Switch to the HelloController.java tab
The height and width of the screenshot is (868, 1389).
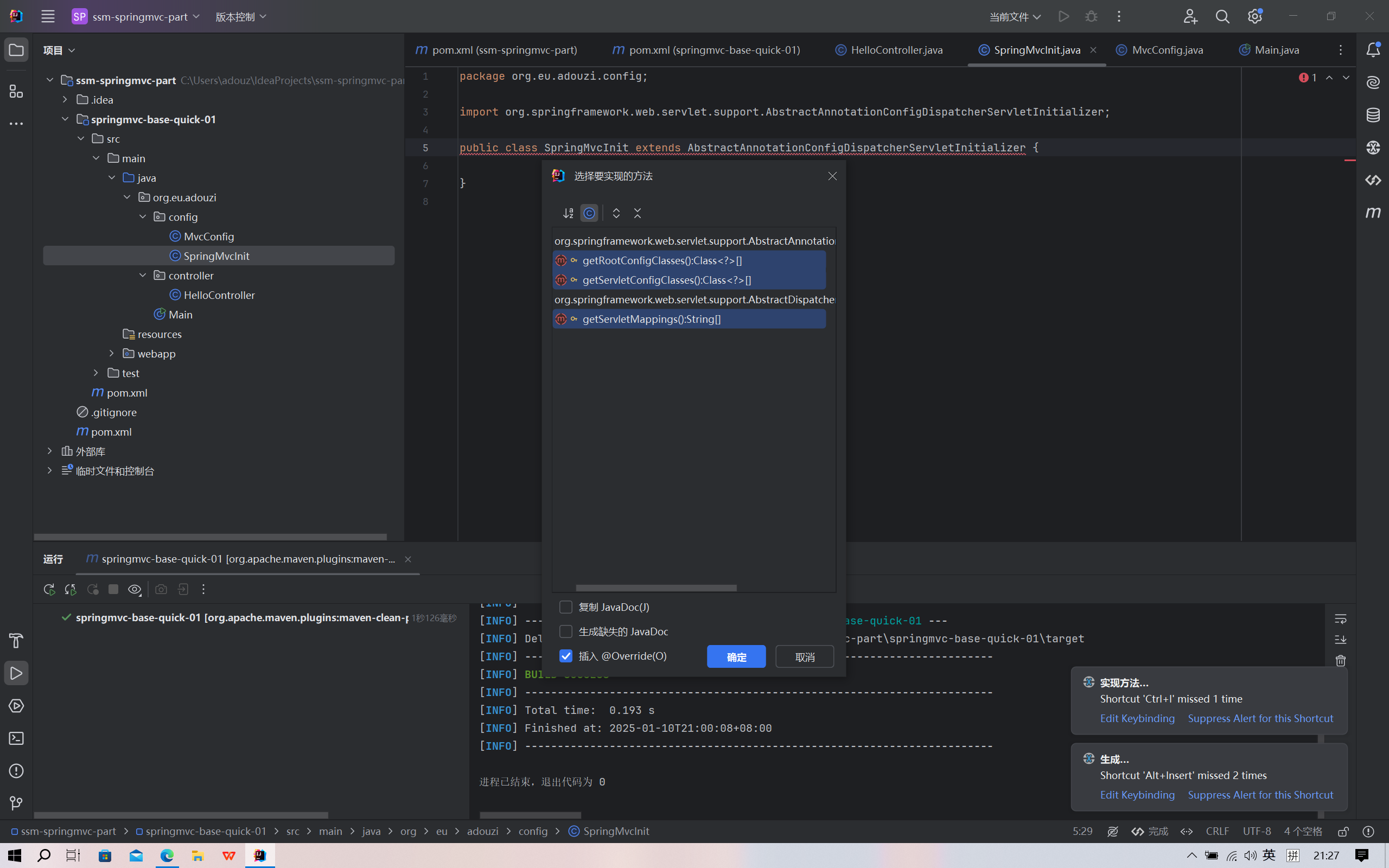click(896, 50)
